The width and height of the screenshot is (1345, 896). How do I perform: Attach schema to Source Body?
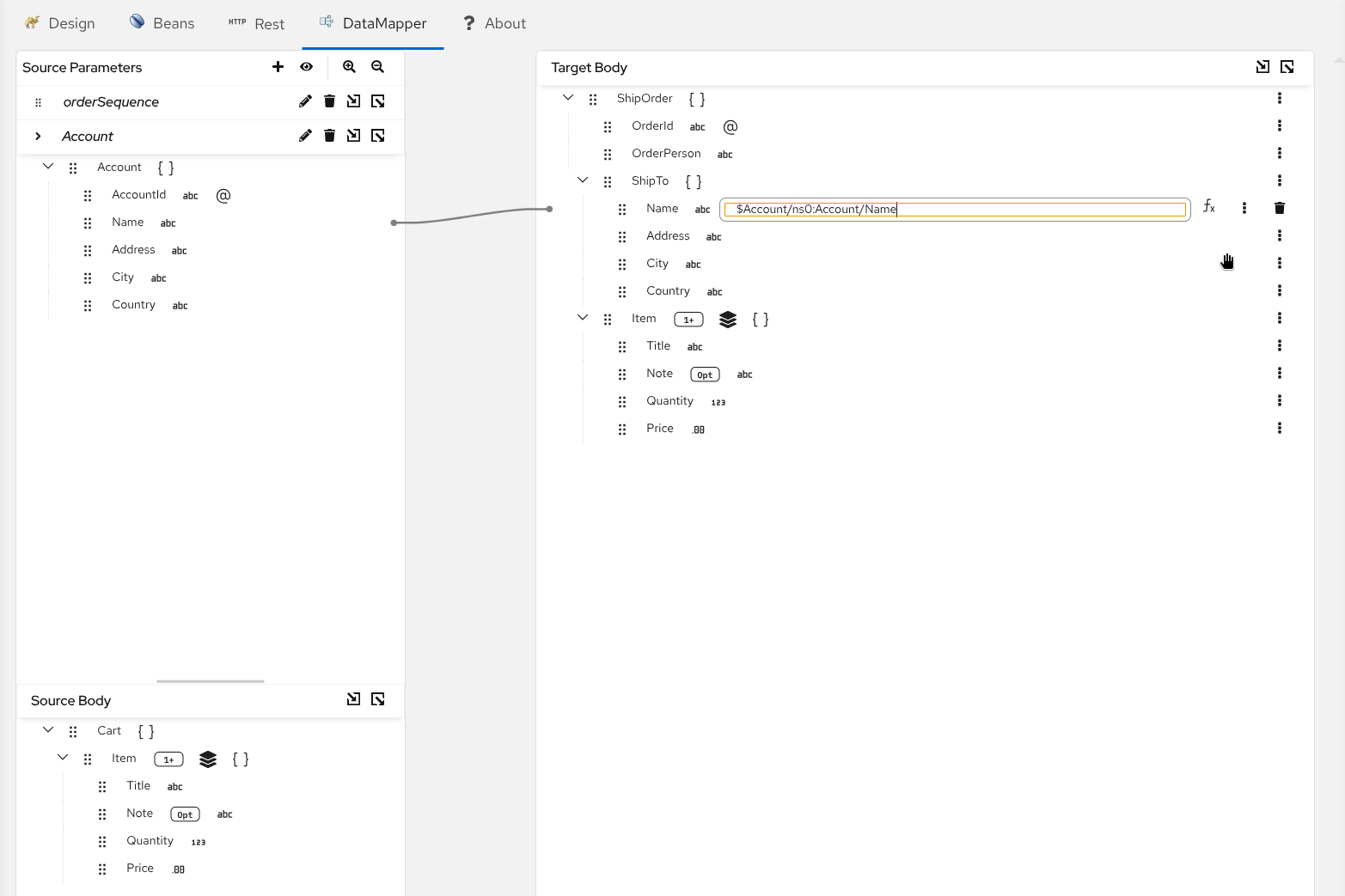point(353,699)
